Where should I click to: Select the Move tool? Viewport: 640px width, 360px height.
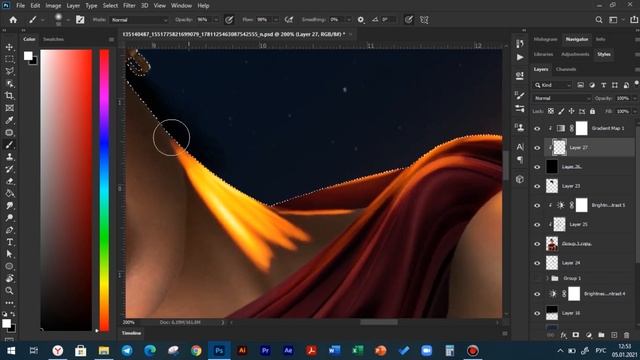coord(9,47)
